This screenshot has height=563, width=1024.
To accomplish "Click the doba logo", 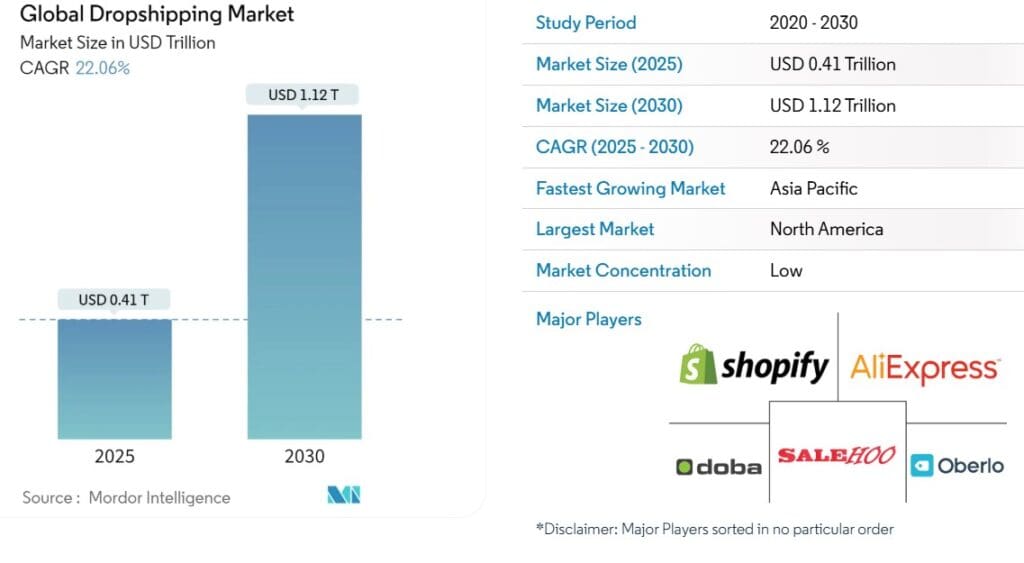I will [x=719, y=467].
